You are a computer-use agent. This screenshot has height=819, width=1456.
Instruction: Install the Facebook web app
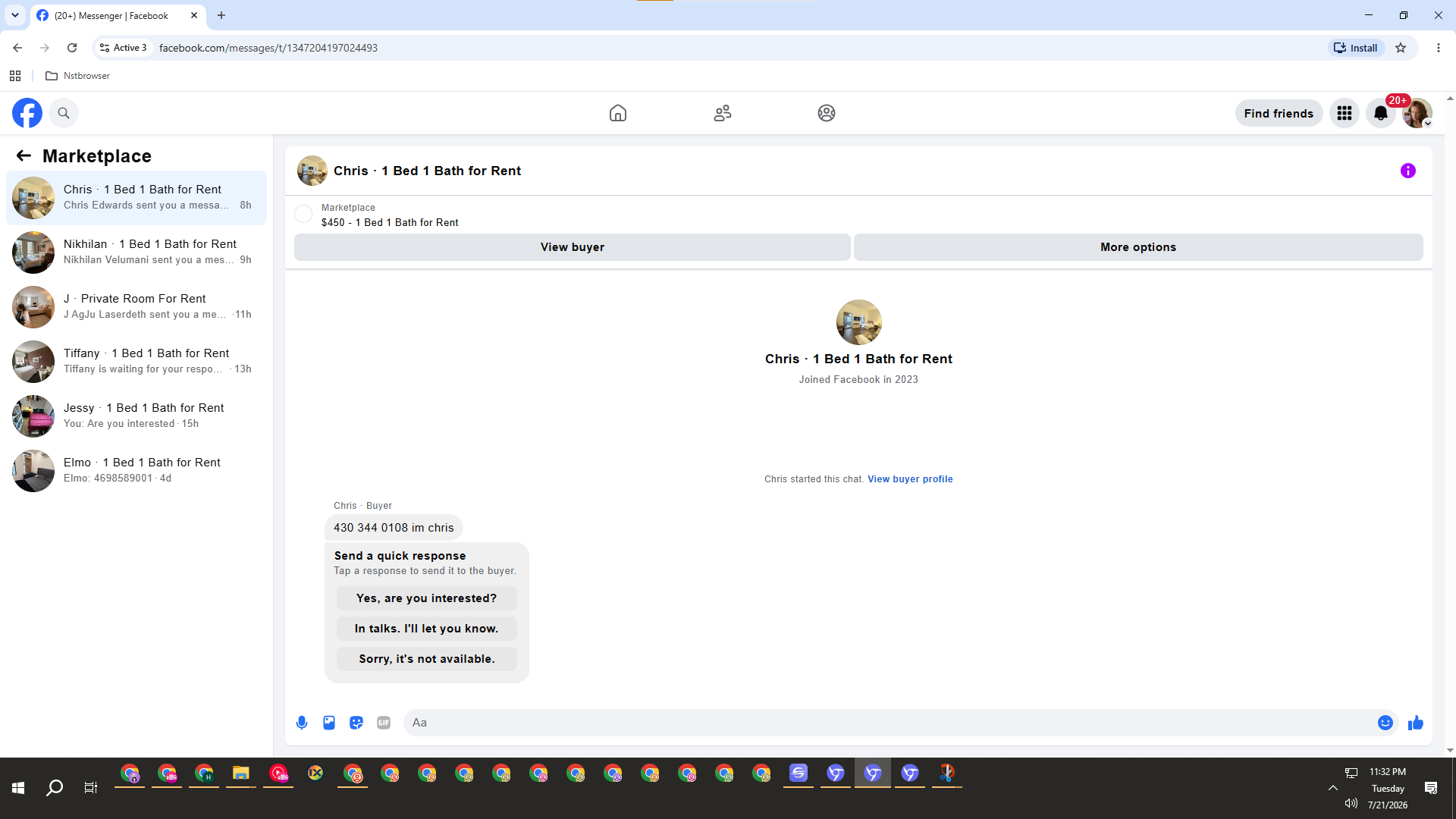pyautogui.click(x=1356, y=48)
